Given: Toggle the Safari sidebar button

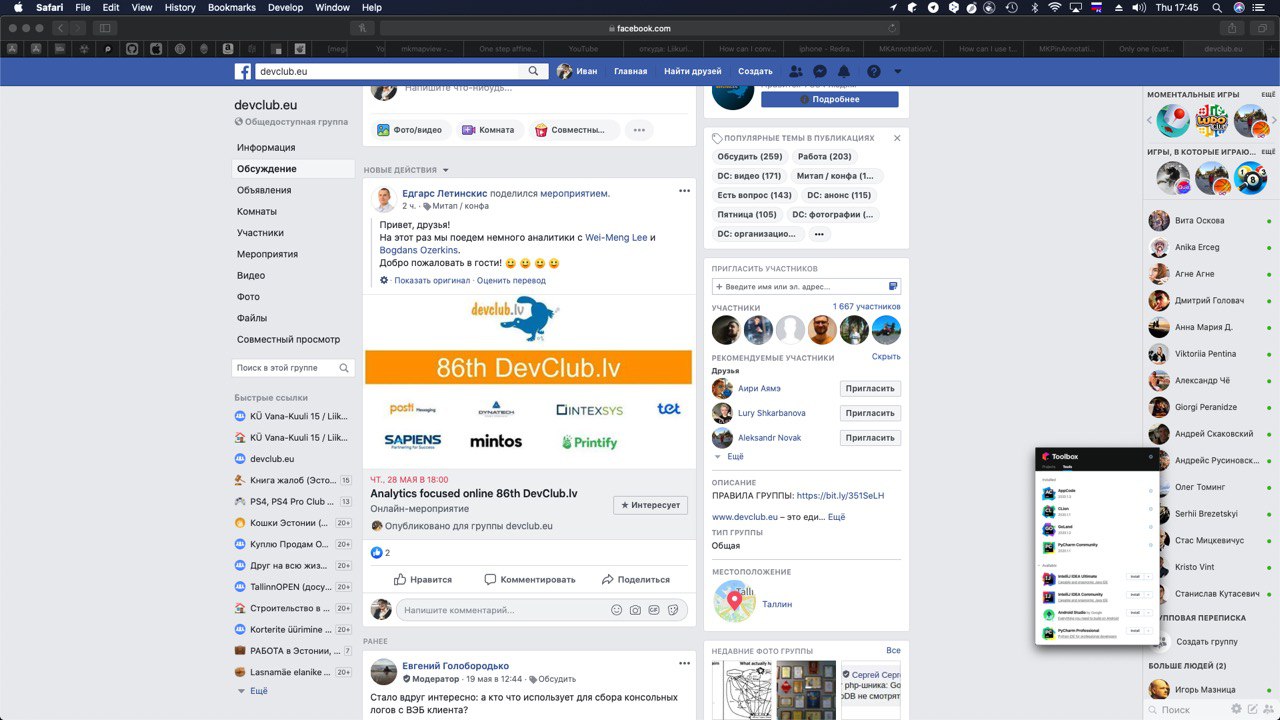Looking at the screenshot, I should click(x=105, y=28).
